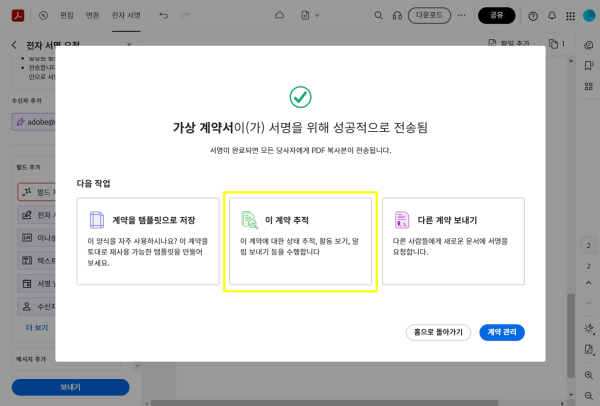Image resolution: width=600 pixels, height=406 pixels.
Task: Click the headphones read-aloud icon
Action: point(397,16)
